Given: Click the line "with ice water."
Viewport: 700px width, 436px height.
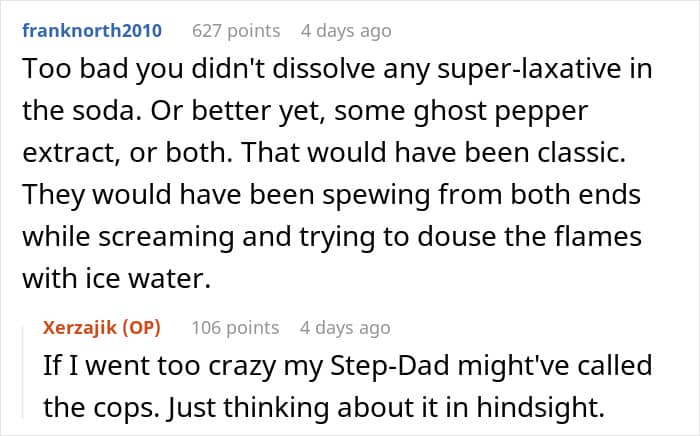Looking at the screenshot, I should pyautogui.click(x=116, y=278).
